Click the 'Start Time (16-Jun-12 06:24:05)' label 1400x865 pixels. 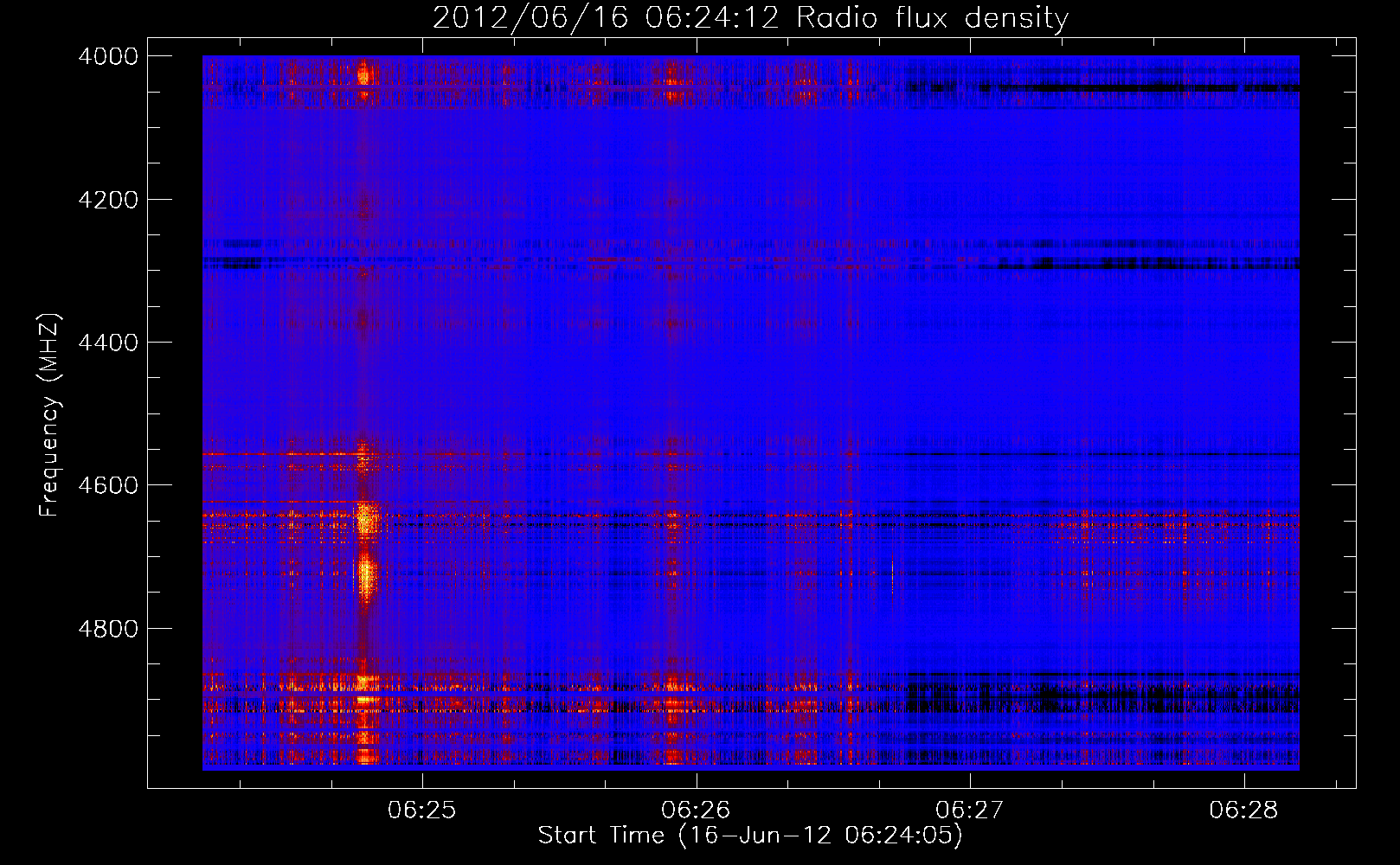750,836
